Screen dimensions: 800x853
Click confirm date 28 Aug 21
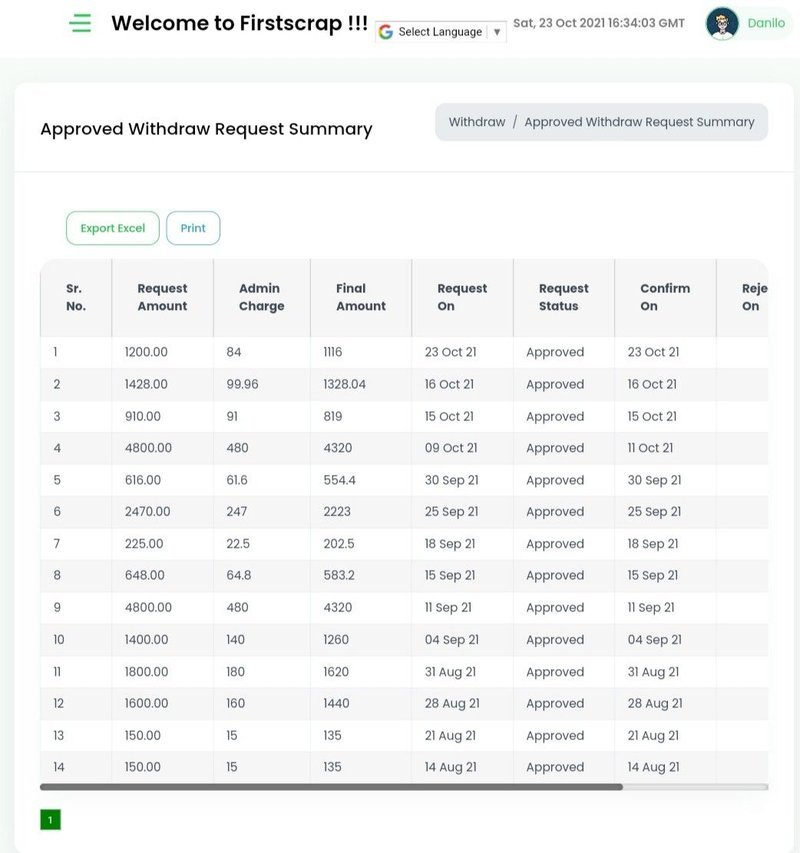[x=655, y=703]
